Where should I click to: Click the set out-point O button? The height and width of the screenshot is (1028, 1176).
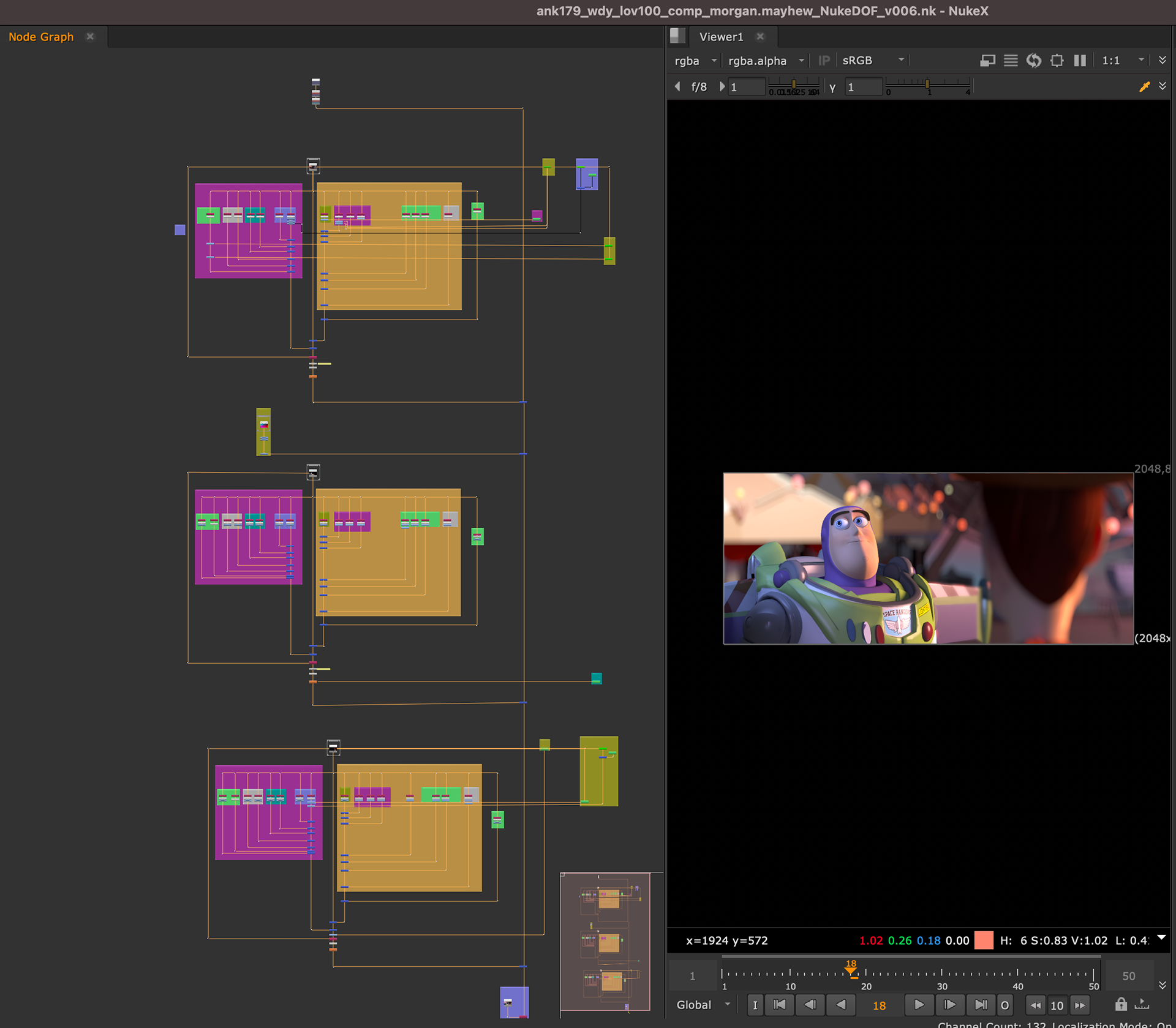[x=1005, y=1005]
